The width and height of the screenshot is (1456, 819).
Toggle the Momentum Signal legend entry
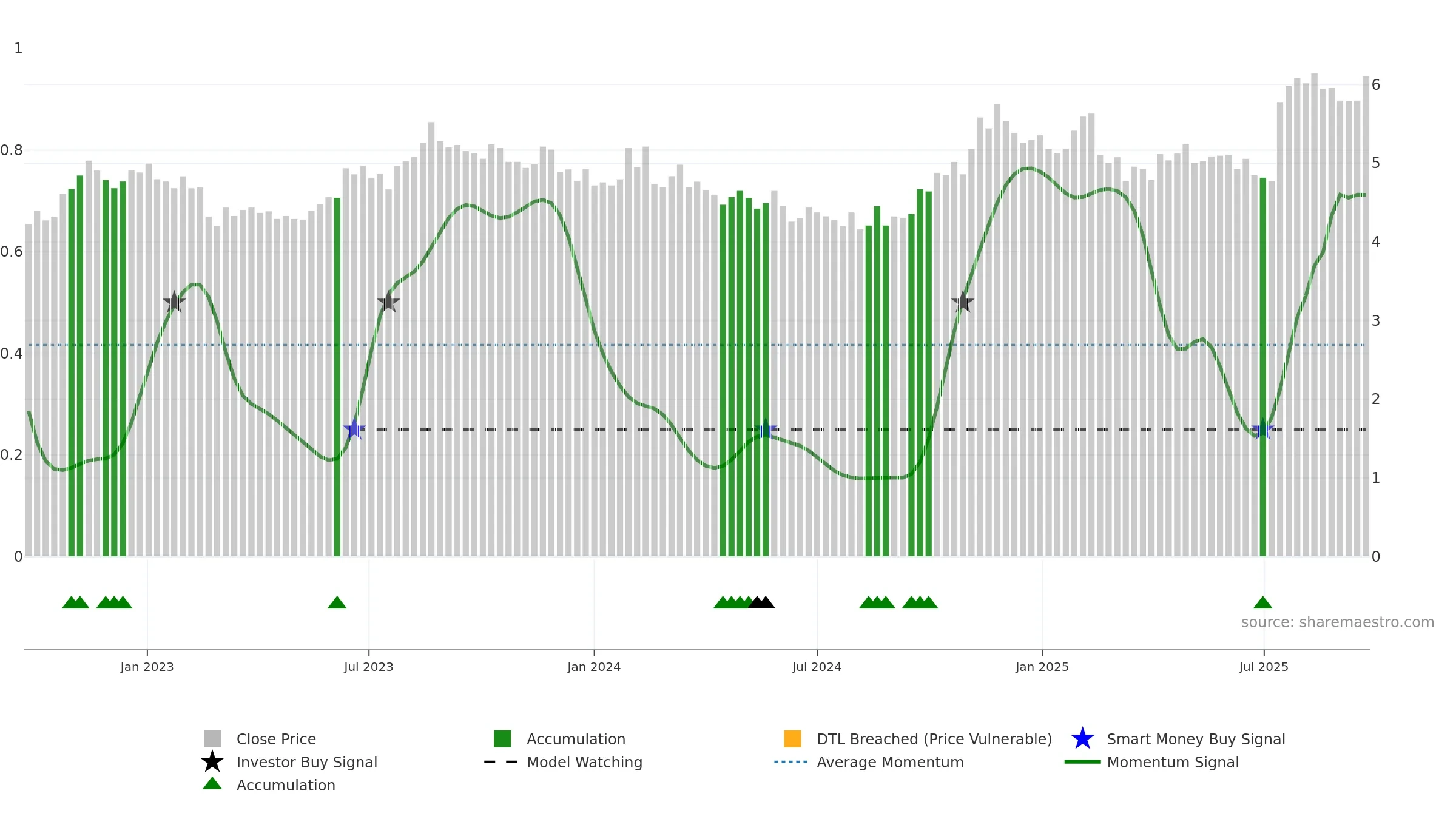click(1151, 762)
